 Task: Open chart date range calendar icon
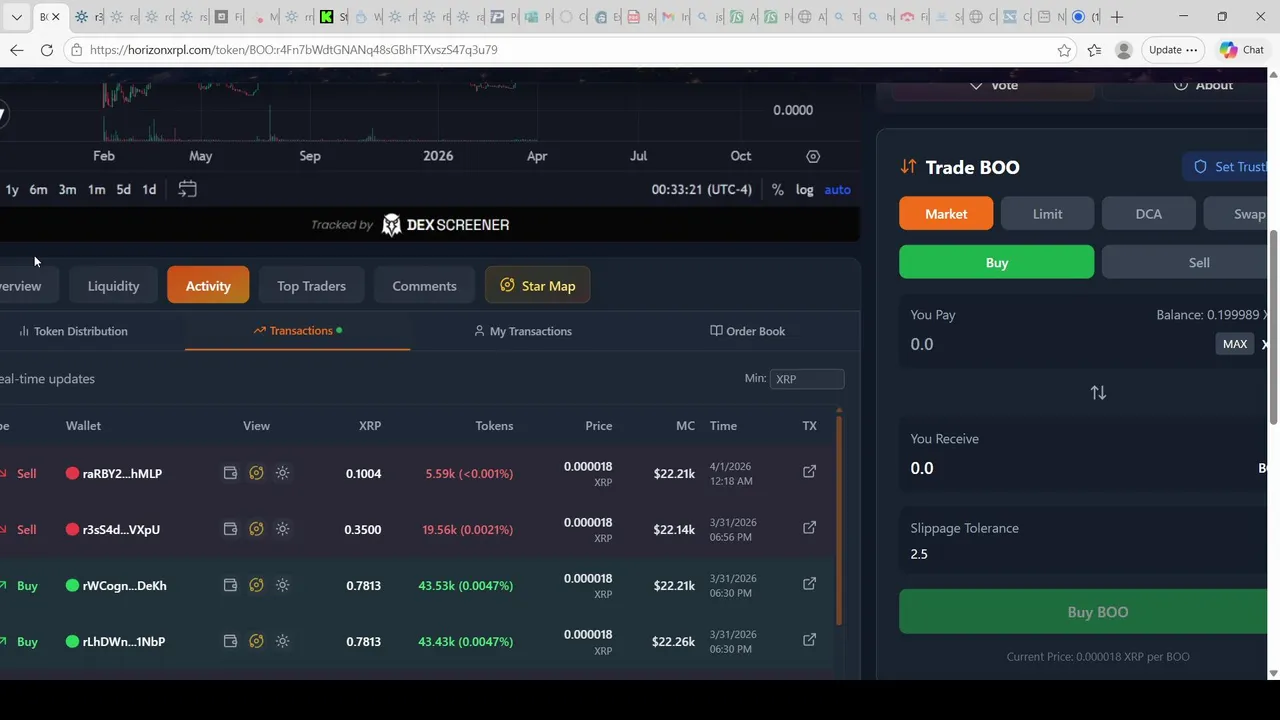coord(187,189)
